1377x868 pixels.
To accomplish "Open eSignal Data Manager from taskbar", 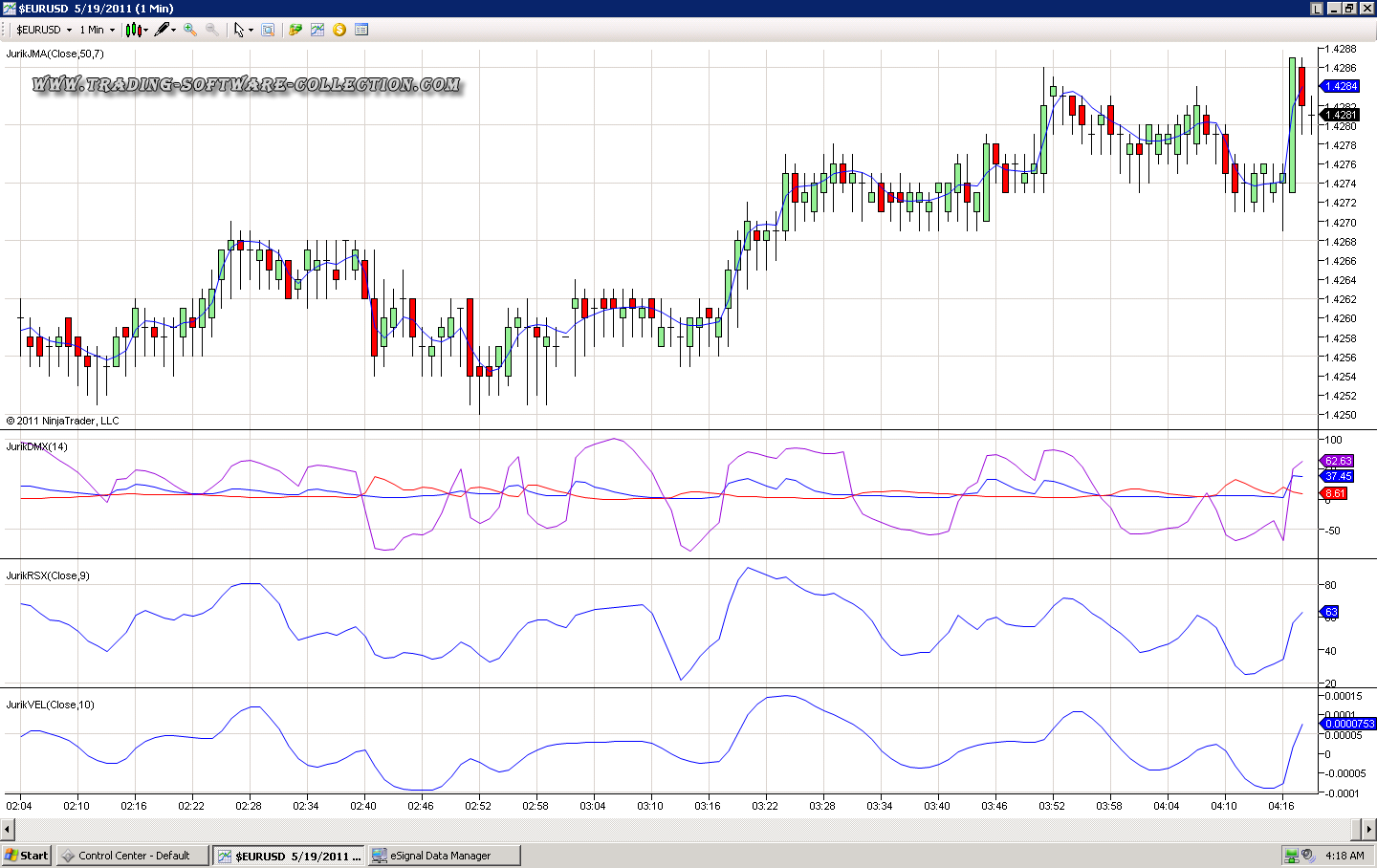I will tap(445, 856).
